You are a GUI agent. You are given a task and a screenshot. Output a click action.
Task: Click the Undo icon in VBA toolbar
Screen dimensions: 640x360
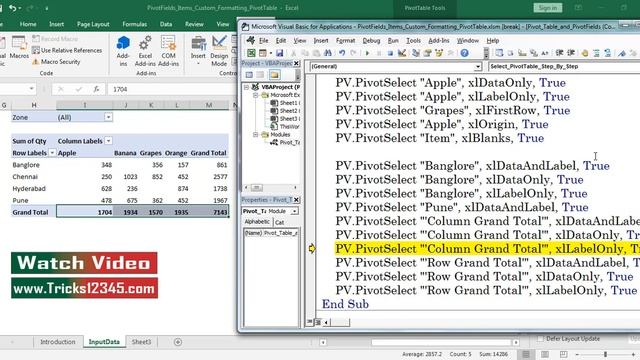pos(342,53)
